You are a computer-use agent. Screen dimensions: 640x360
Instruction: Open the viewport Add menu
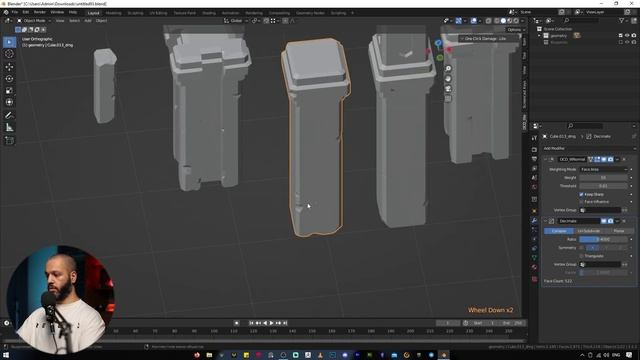[x=88, y=20]
